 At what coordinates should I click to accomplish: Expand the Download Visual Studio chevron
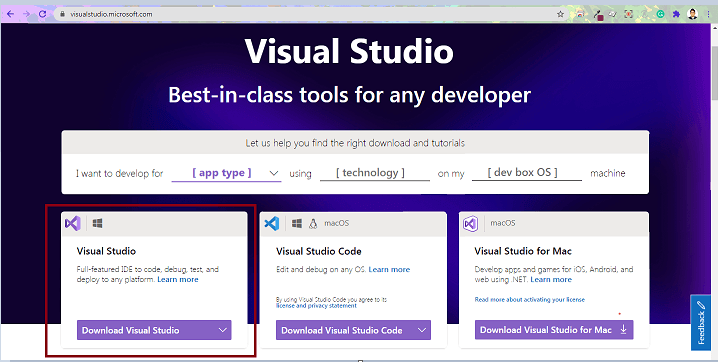click(223, 330)
